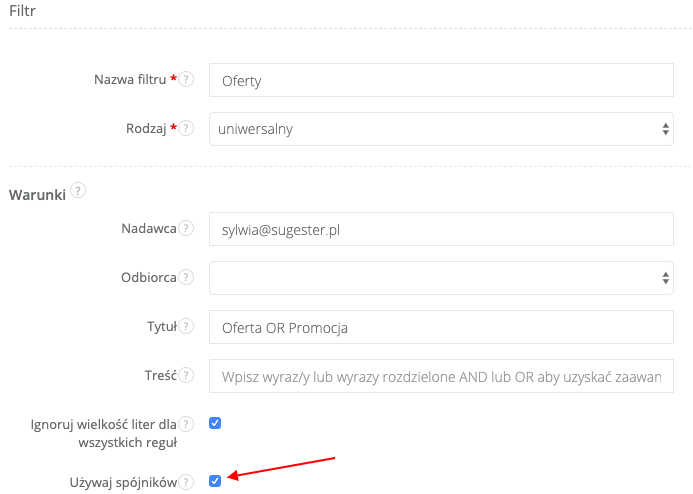Open help icon beside Używaj spójników
The image size is (693, 494).
click(x=186, y=483)
